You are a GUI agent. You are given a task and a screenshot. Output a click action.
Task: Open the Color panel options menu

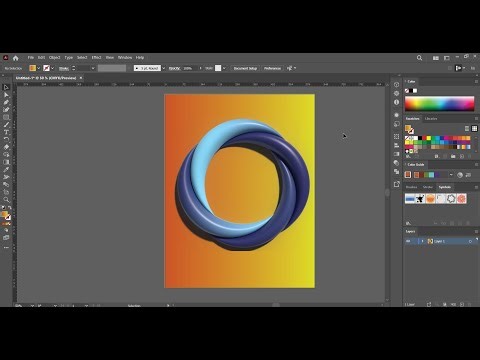click(x=476, y=81)
